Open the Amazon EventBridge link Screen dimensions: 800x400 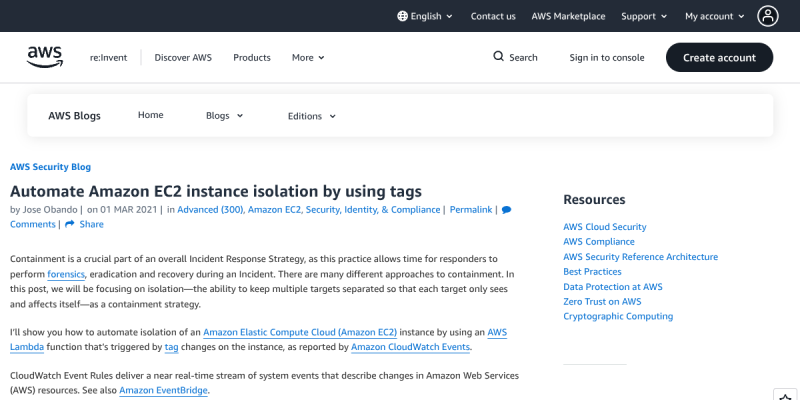click(x=163, y=391)
